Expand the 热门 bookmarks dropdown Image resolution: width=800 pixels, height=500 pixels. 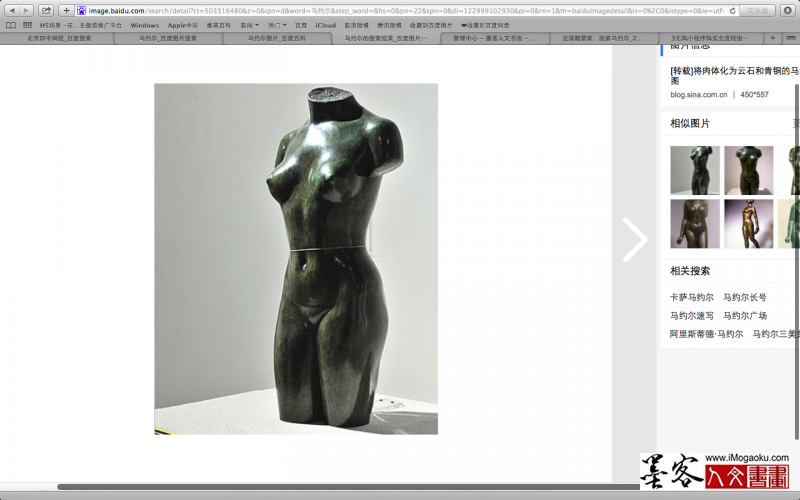[277, 25]
